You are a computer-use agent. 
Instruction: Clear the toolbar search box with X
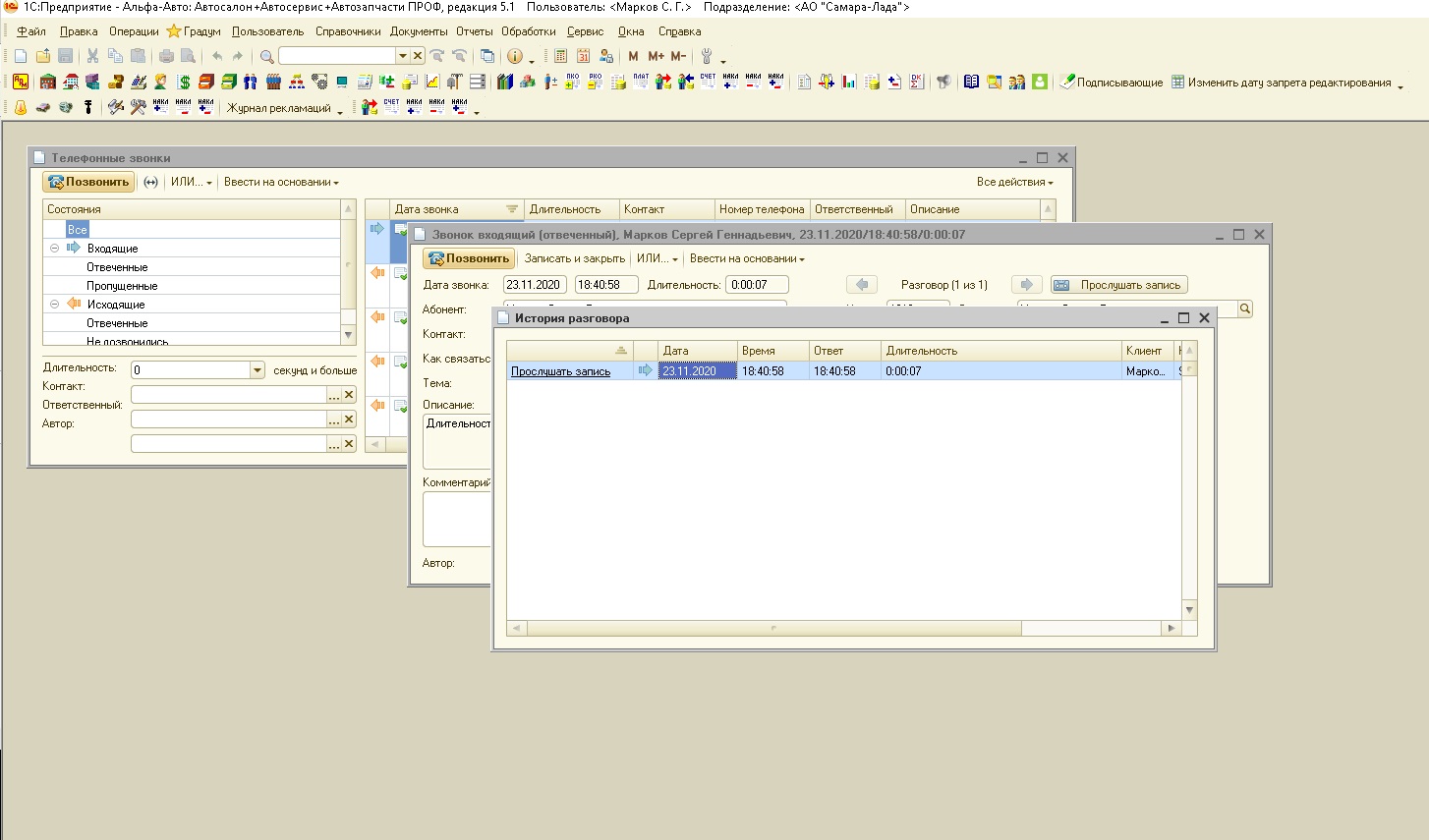(418, 56)
